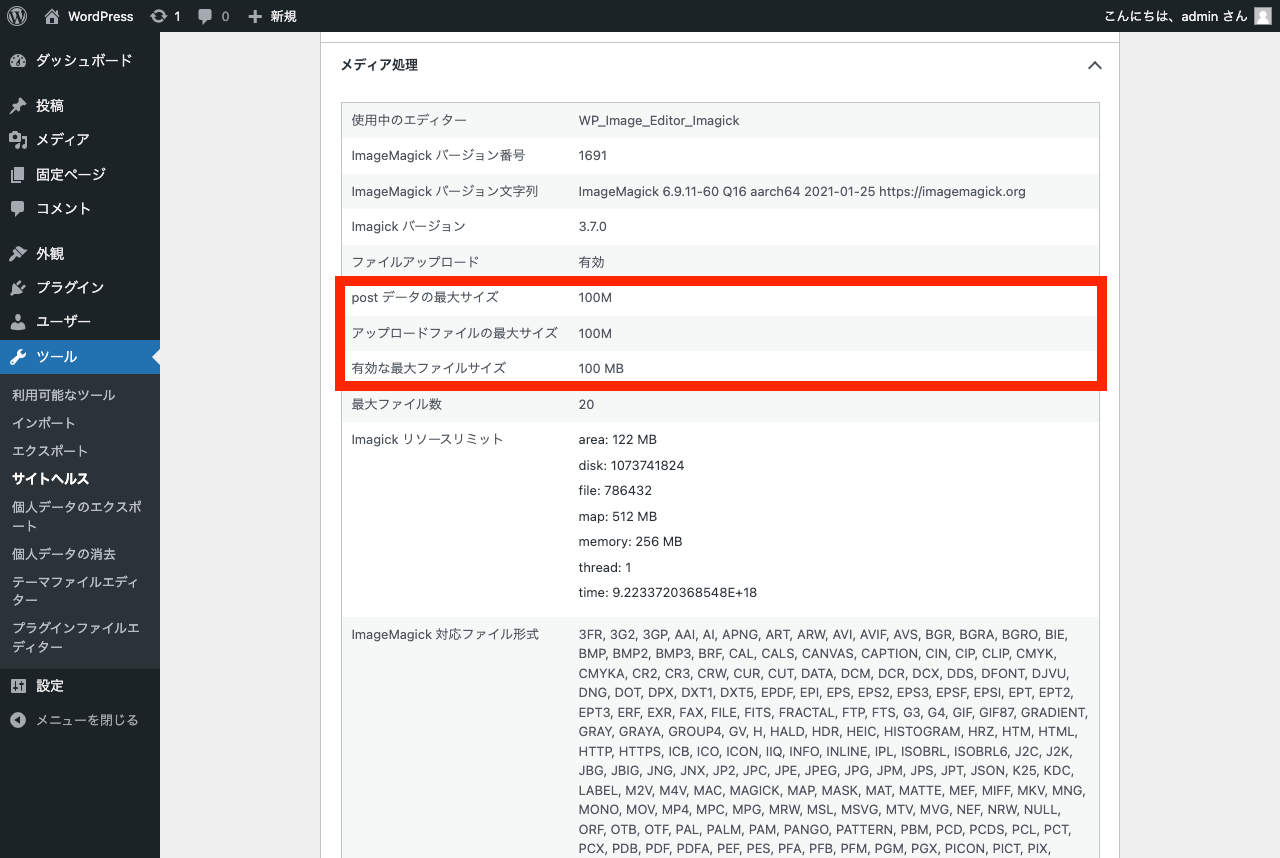The image size is (1280, 858).
Task: Click the text time: 9.2233720368548E+18
Action: tap(667, 593)
